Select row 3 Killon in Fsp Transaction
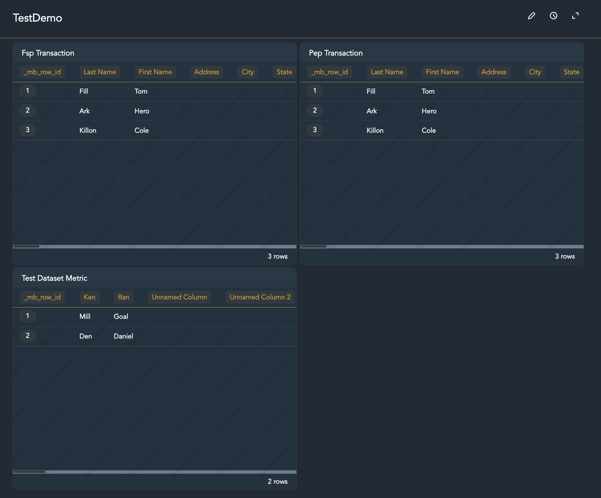The height and width of the screenshot is (498, 601). point(88,130)
